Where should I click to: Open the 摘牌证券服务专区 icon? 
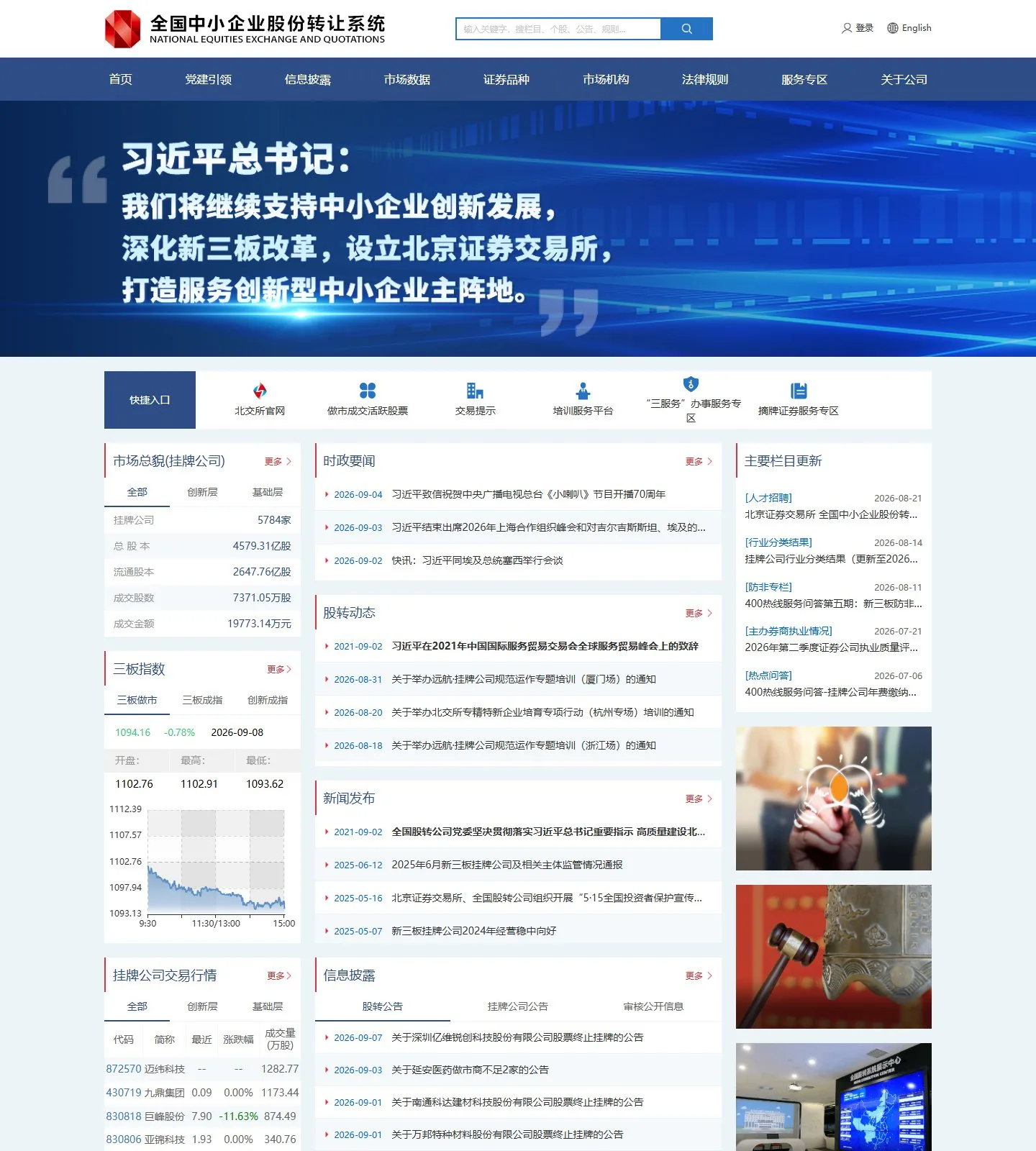[799, 391]
